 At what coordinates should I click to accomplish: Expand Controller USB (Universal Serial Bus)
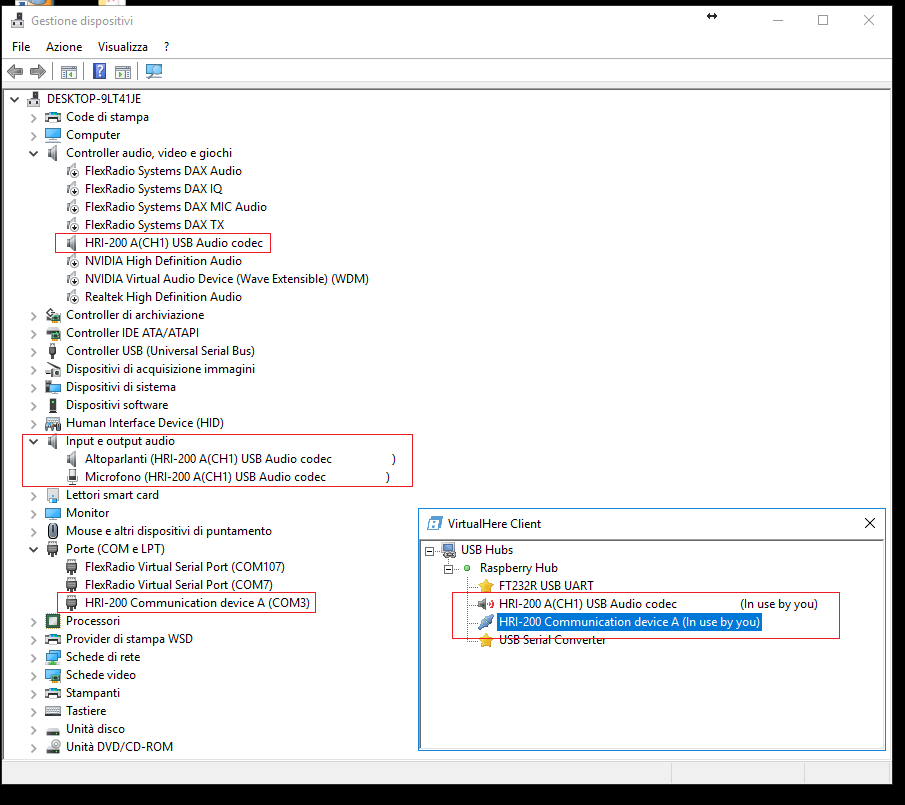click(x=33, y=351)
